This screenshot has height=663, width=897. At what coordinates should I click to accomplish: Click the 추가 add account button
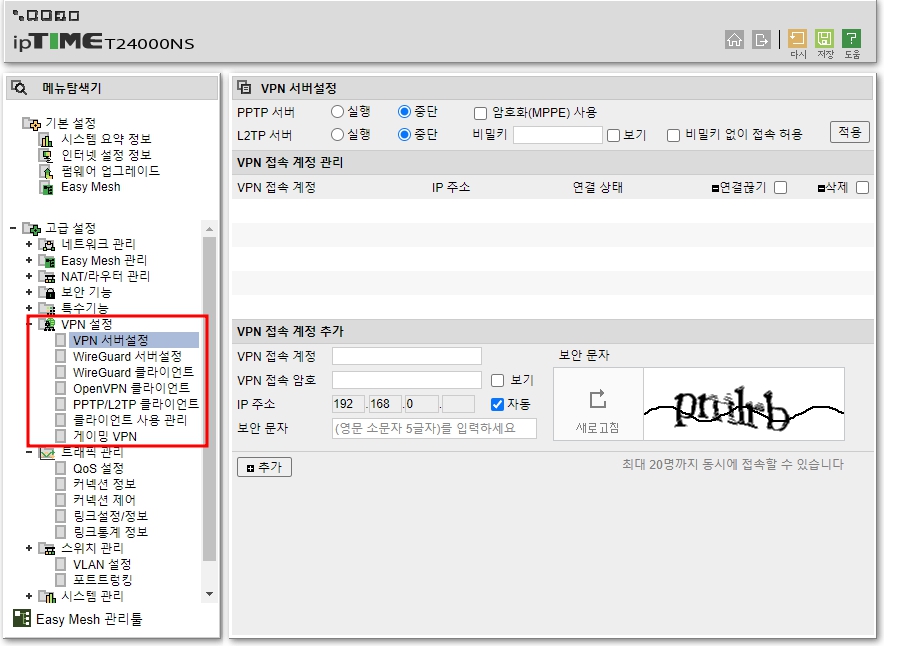(x=263, y=466)
